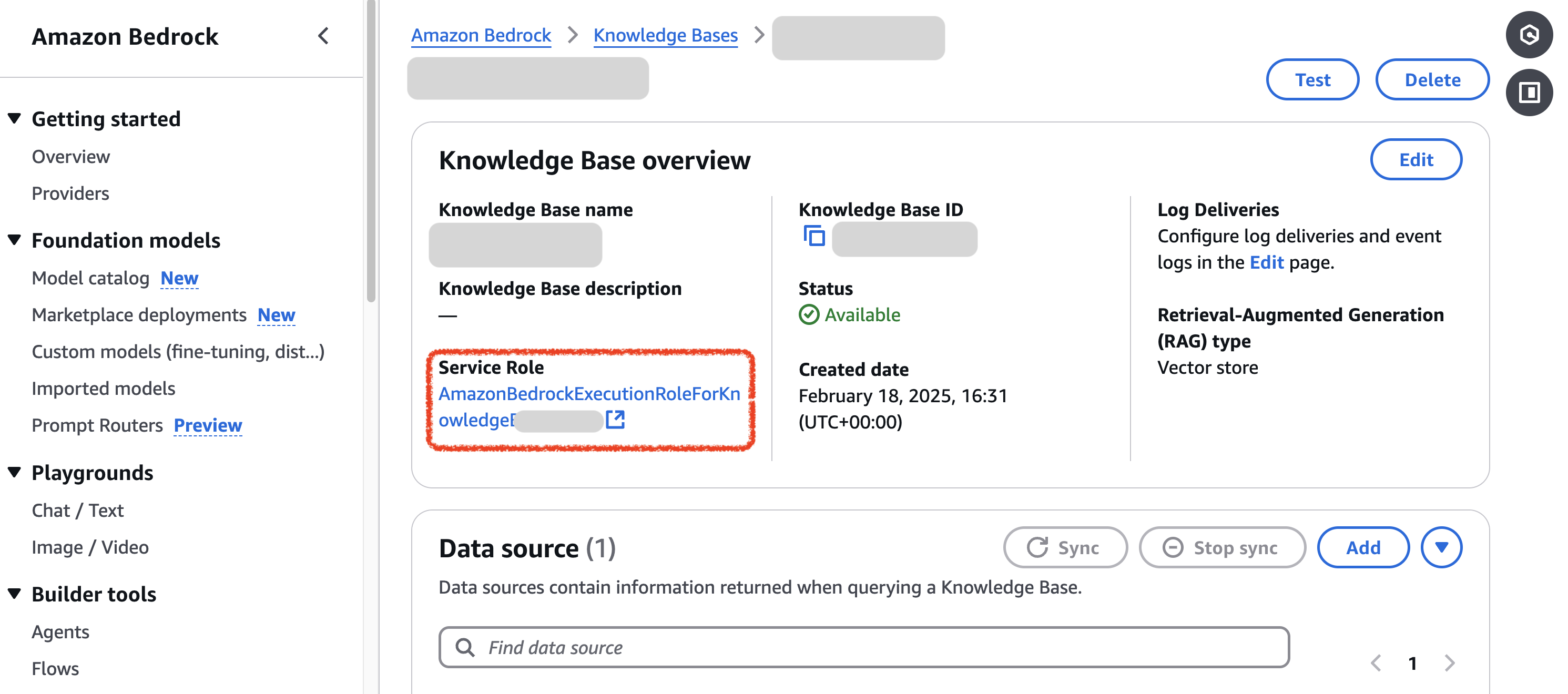Open the dropdown next to Add button

[x=1441, y=547]
